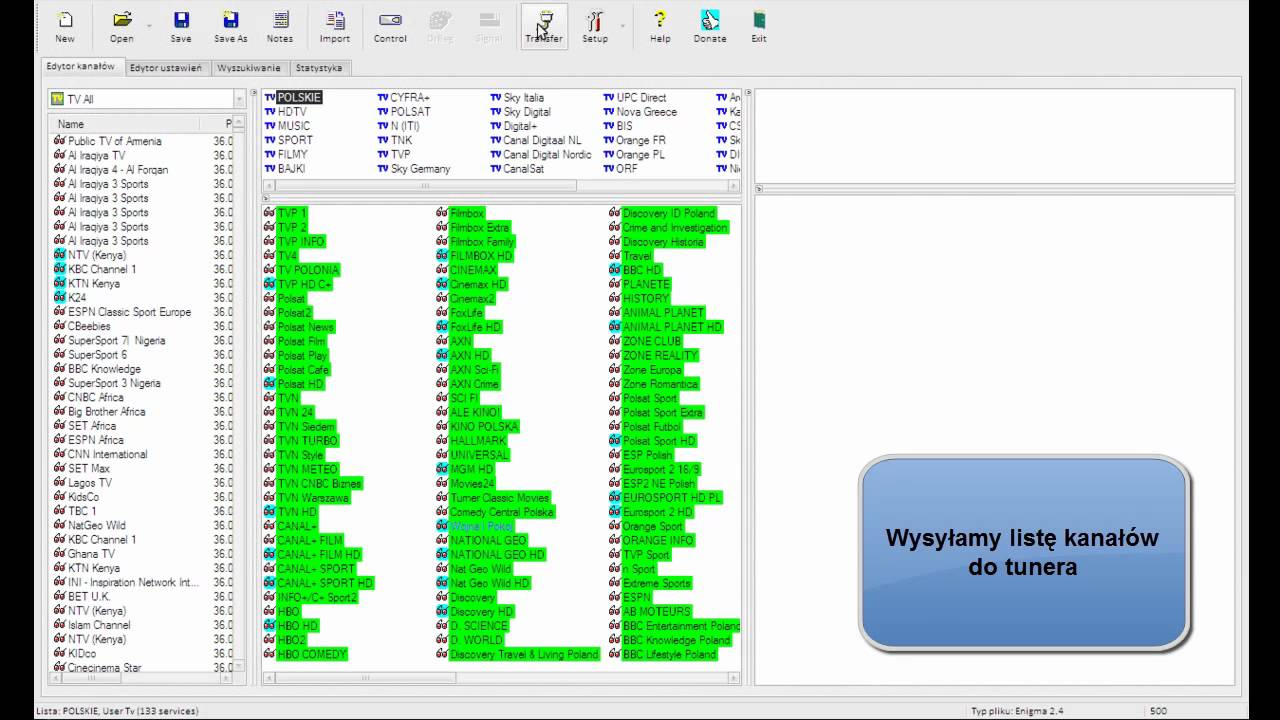Click the Donate toolbar icon

tap(710, 27)
